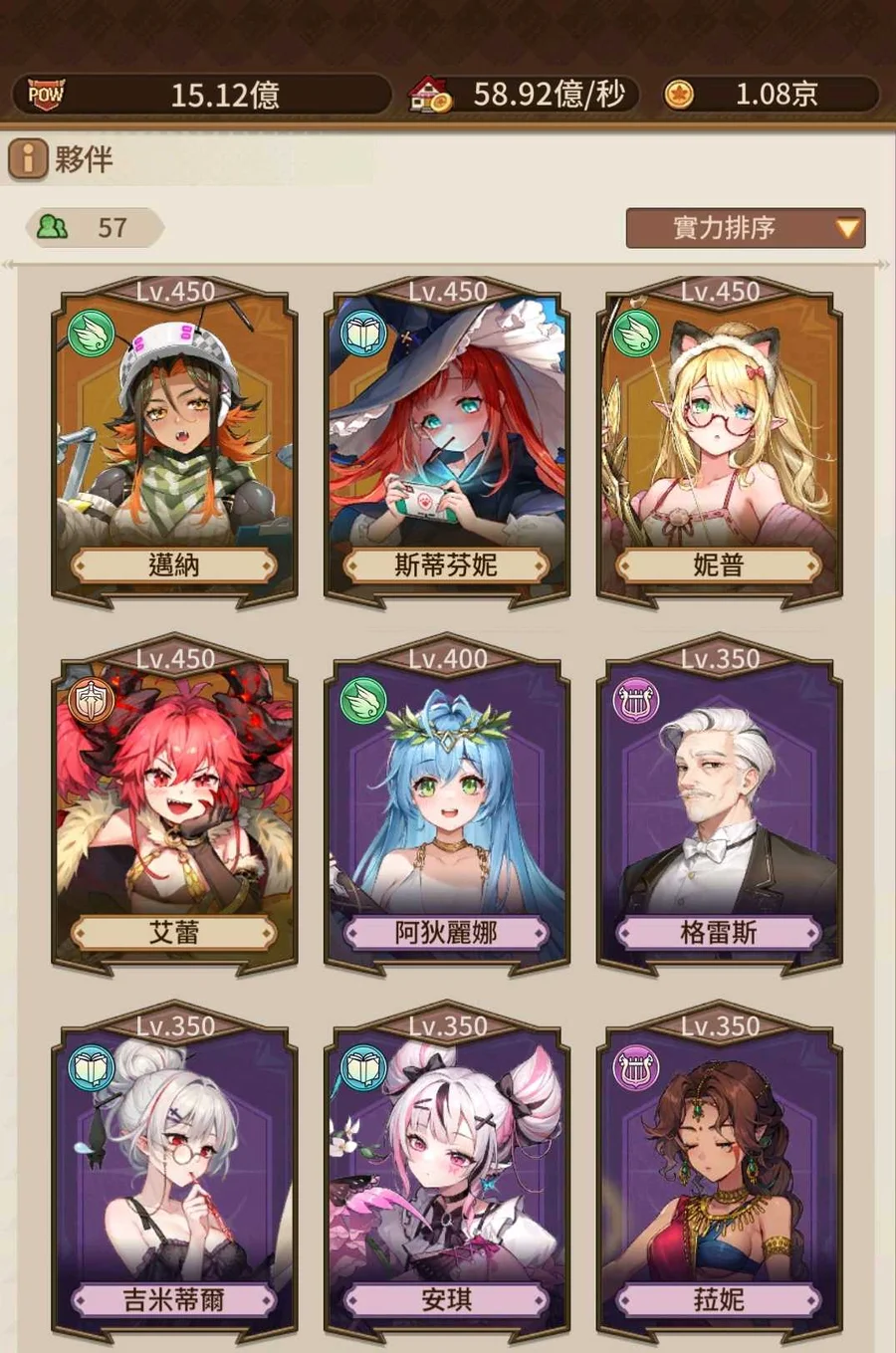The height and width of the screenshot is (1353, 896).
Task: Open the info icon beside 夥伴
Action: [x=28, y=158]
